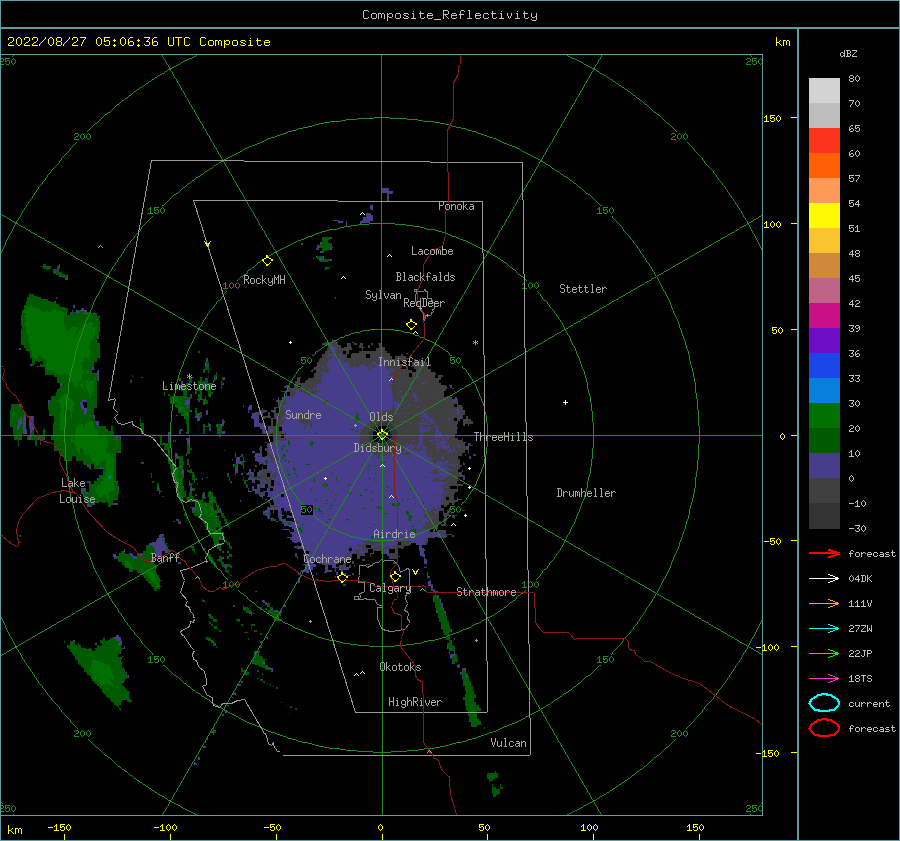Select the magenta 39-42 dBZ color swatch
The width and height of the screenshot is (900, 841).
824,315
